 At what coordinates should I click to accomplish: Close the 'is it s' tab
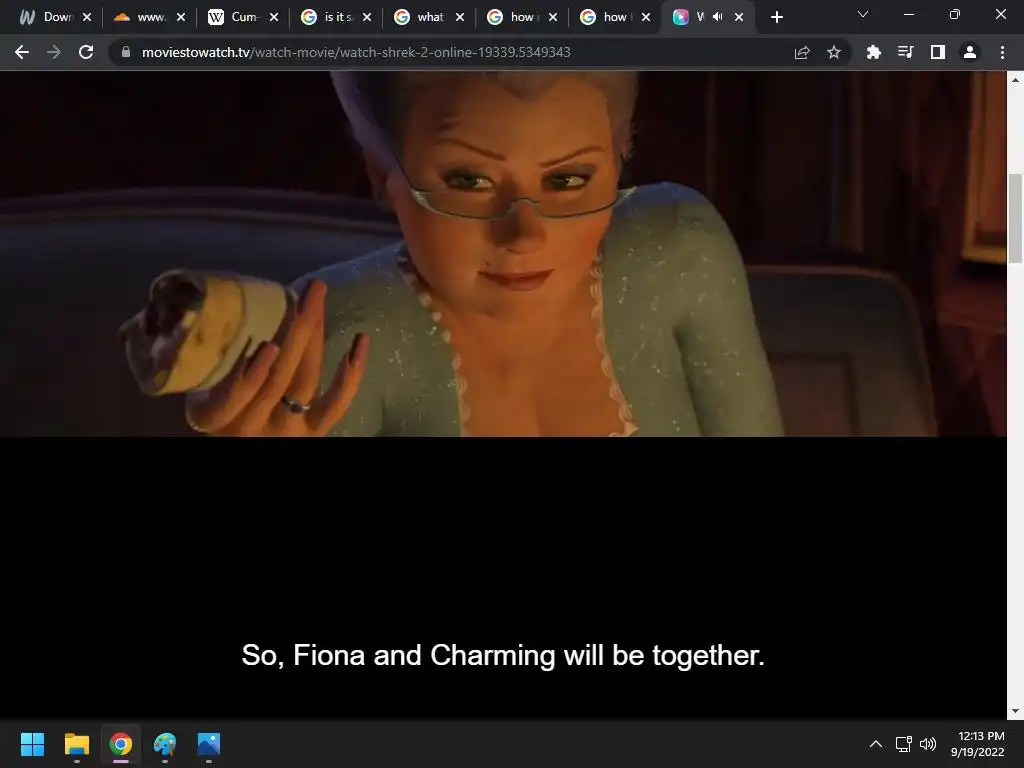[367, 17]
